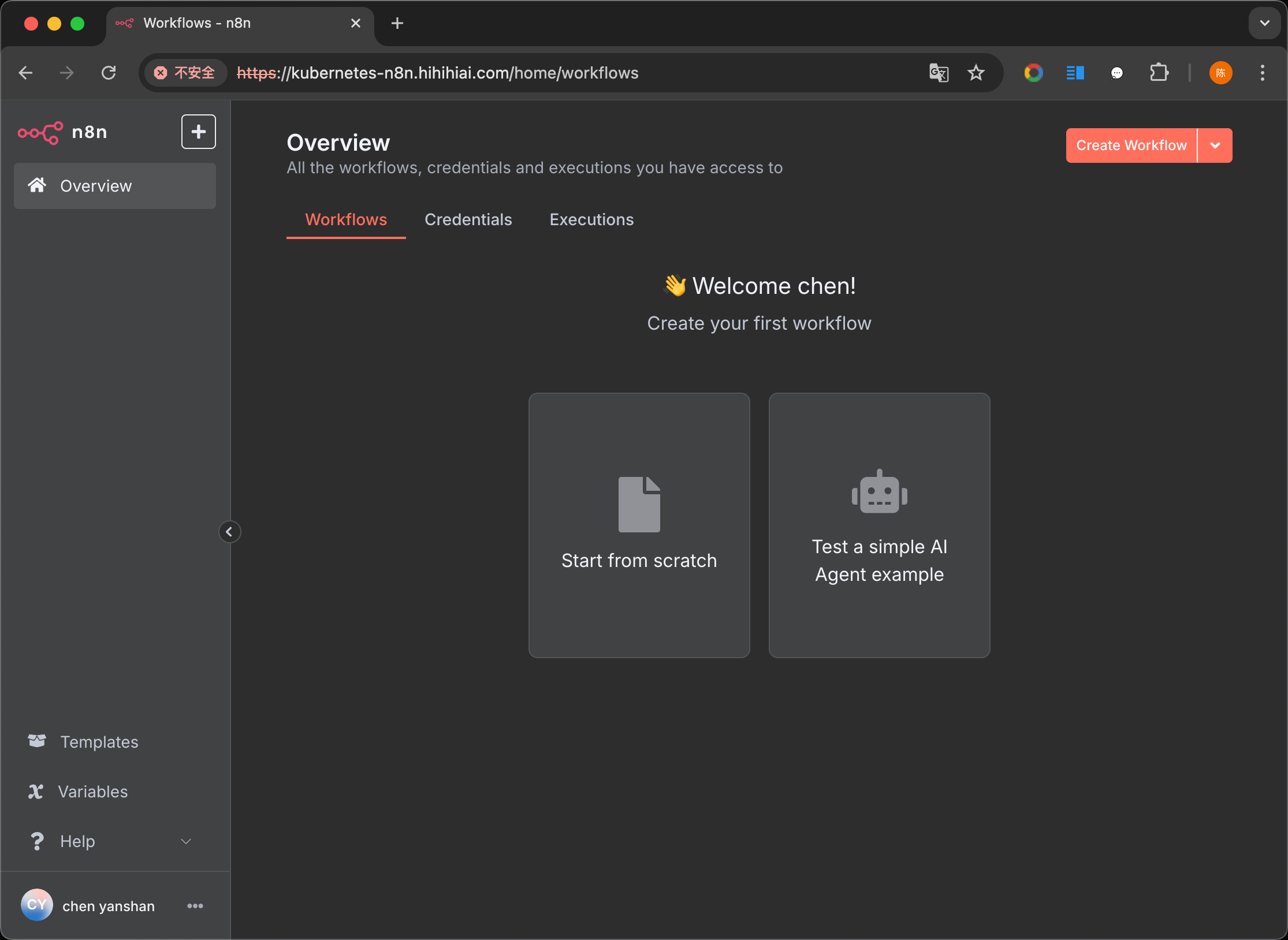
Task: Open the Chrome three-dot menu
Action: (1263, 73)
